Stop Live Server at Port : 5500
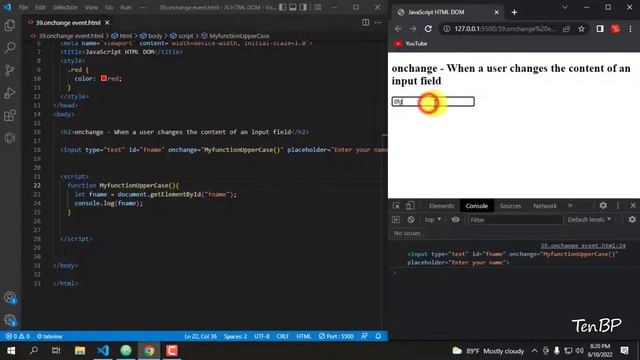 click(x=336, y=336)
